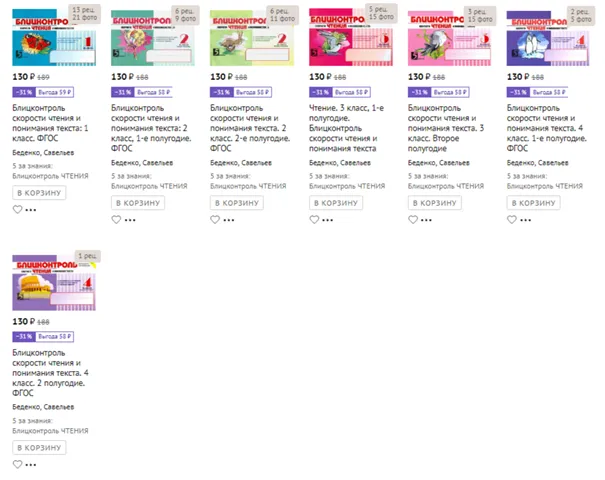Open more options dots for 1 класс book
This screenshot has width=605, height=480.
pos(31,210)
